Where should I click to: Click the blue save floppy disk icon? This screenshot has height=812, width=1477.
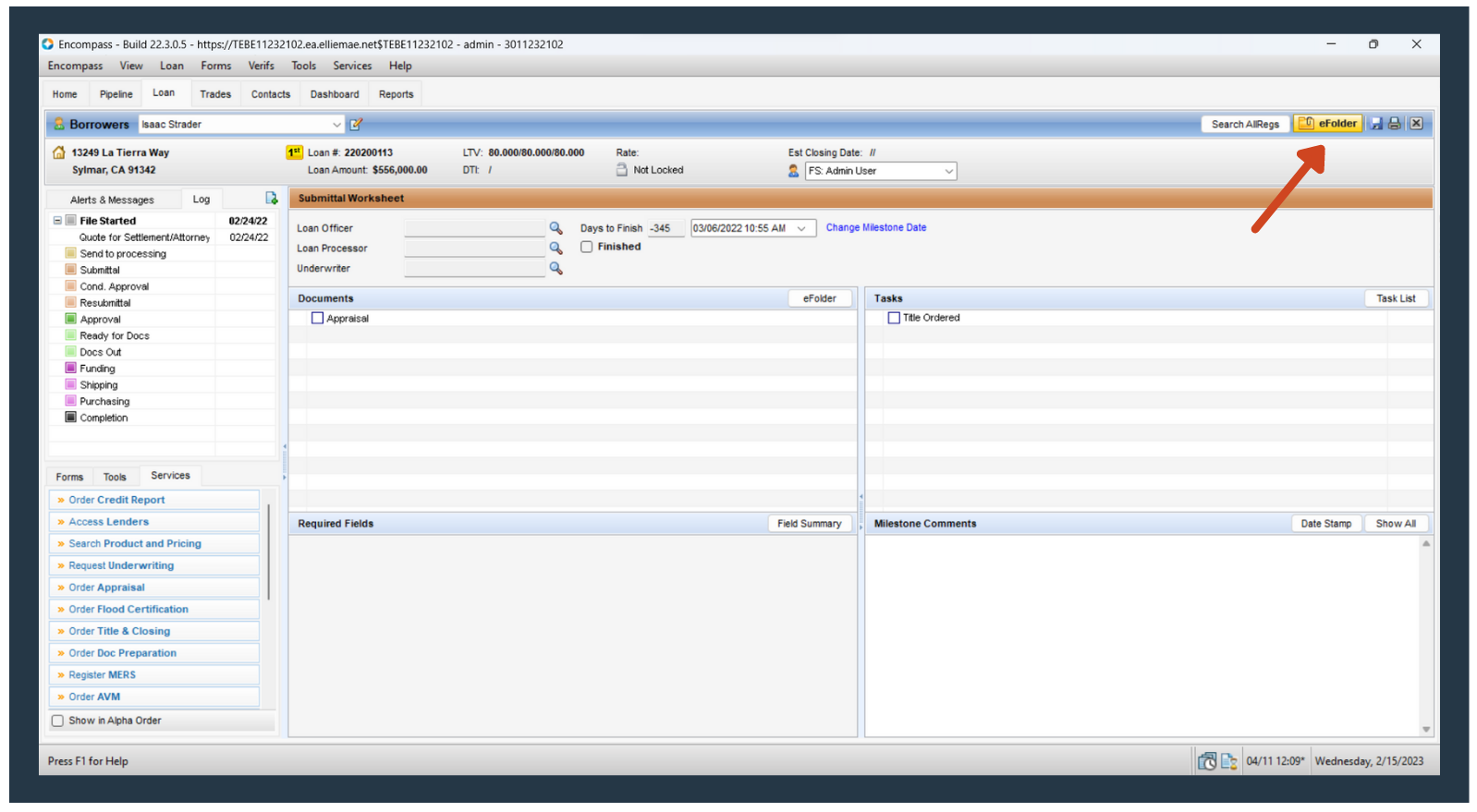[x=1376, y=124]
